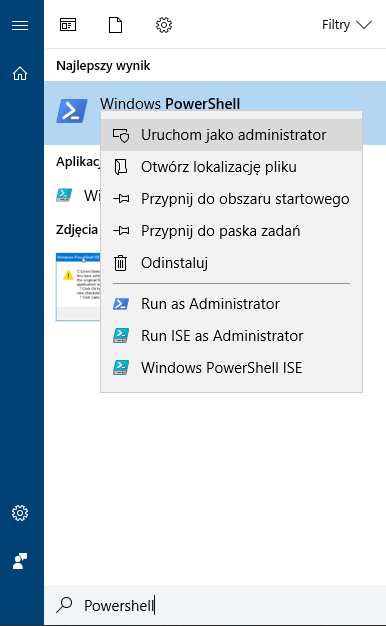The width and height of the screenshot is (386, 626).
Task: Click the search magnifier icon
Action: (x=64, y=605)
